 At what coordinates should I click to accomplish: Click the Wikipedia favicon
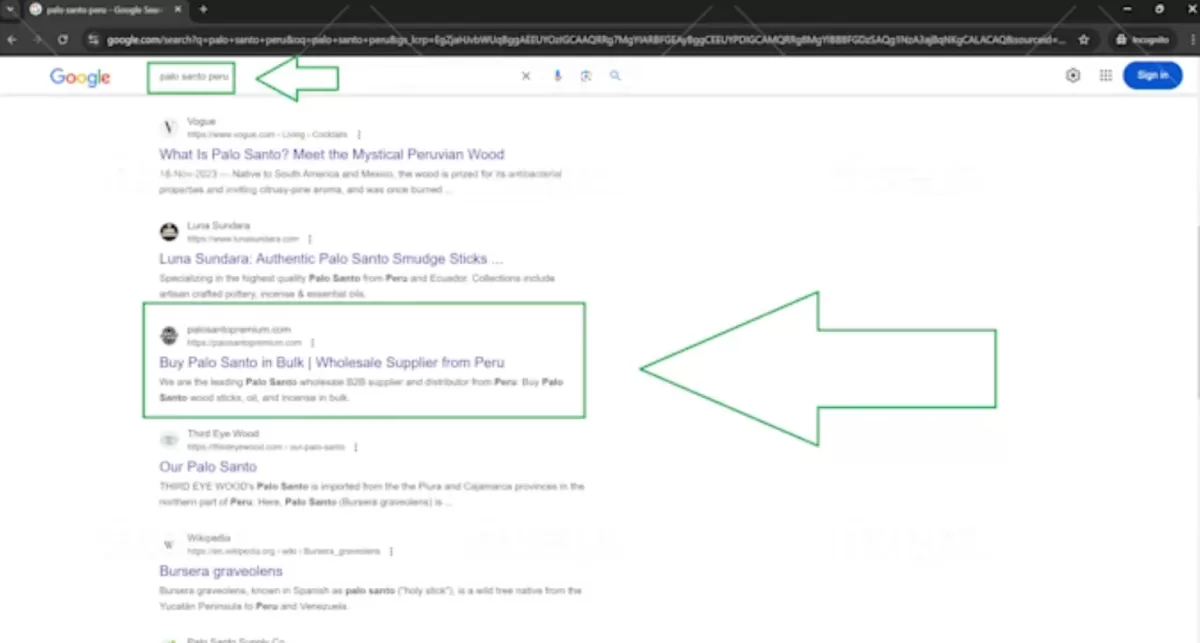coord(169,544)
